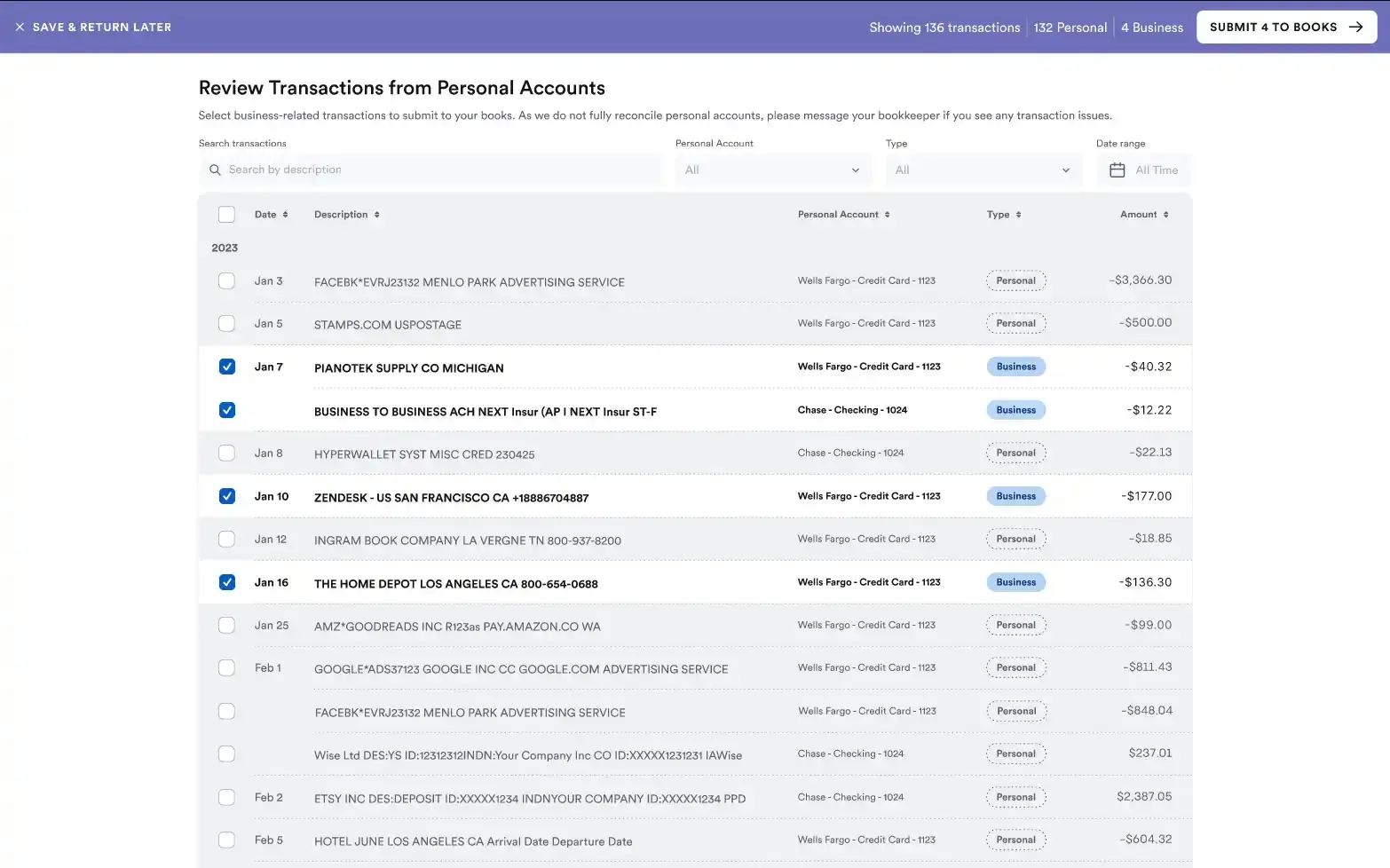1390x868 pixels.
Task: Click SAVE & RETURN LATER
Action: click(x=101, y=27)
